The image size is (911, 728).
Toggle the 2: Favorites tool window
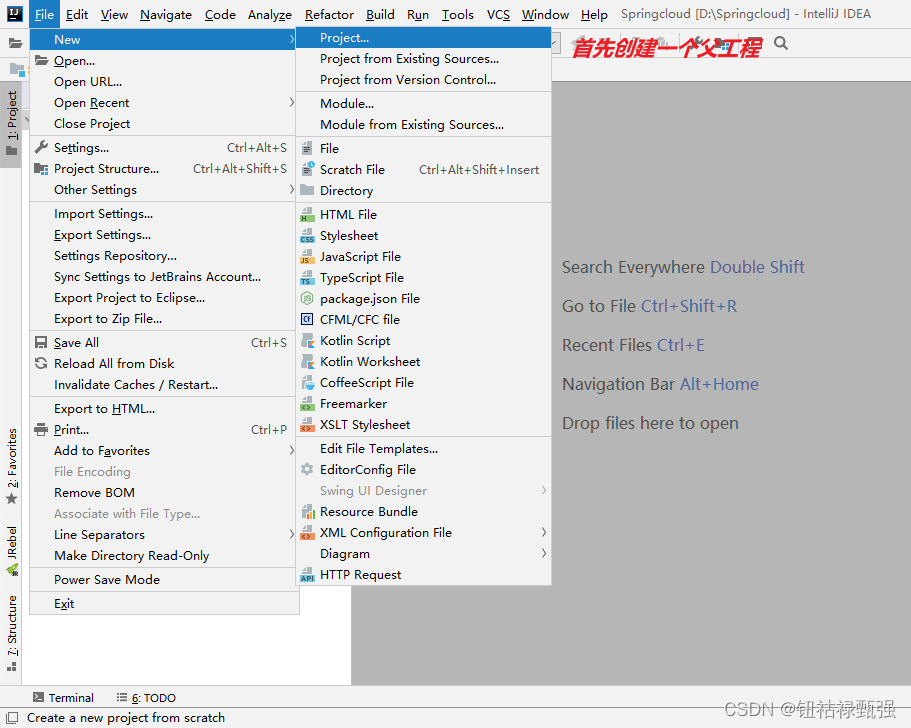pyautogui.click(x=12, y=467)
